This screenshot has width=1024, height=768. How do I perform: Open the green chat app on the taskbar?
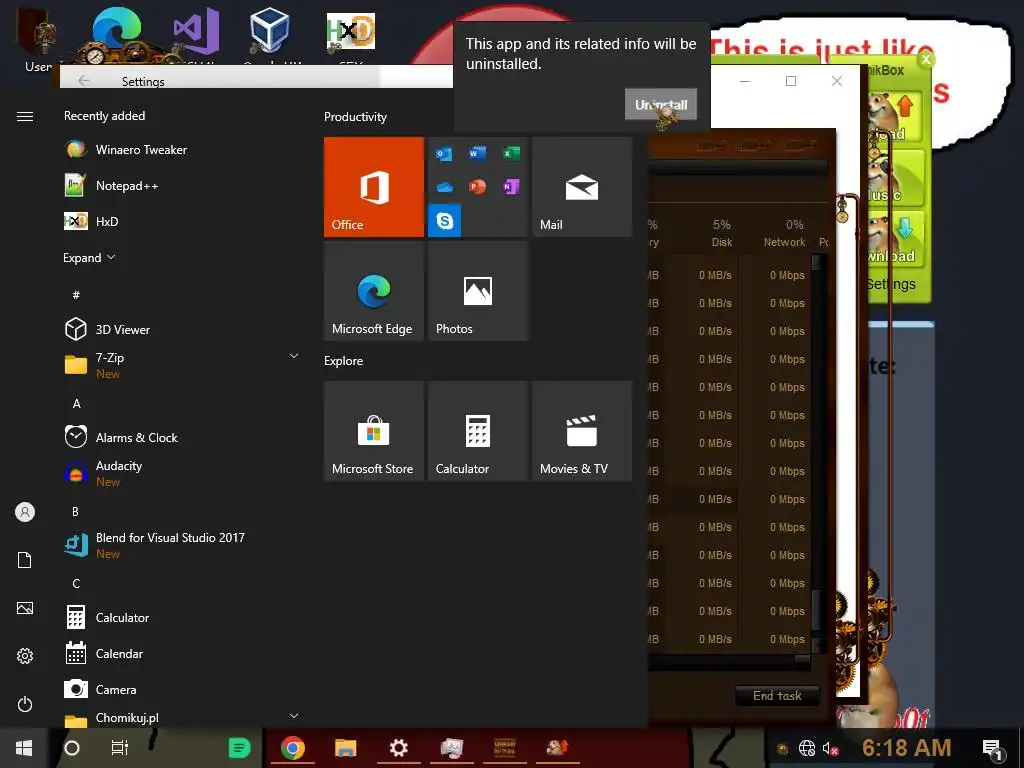pos(239,748)
